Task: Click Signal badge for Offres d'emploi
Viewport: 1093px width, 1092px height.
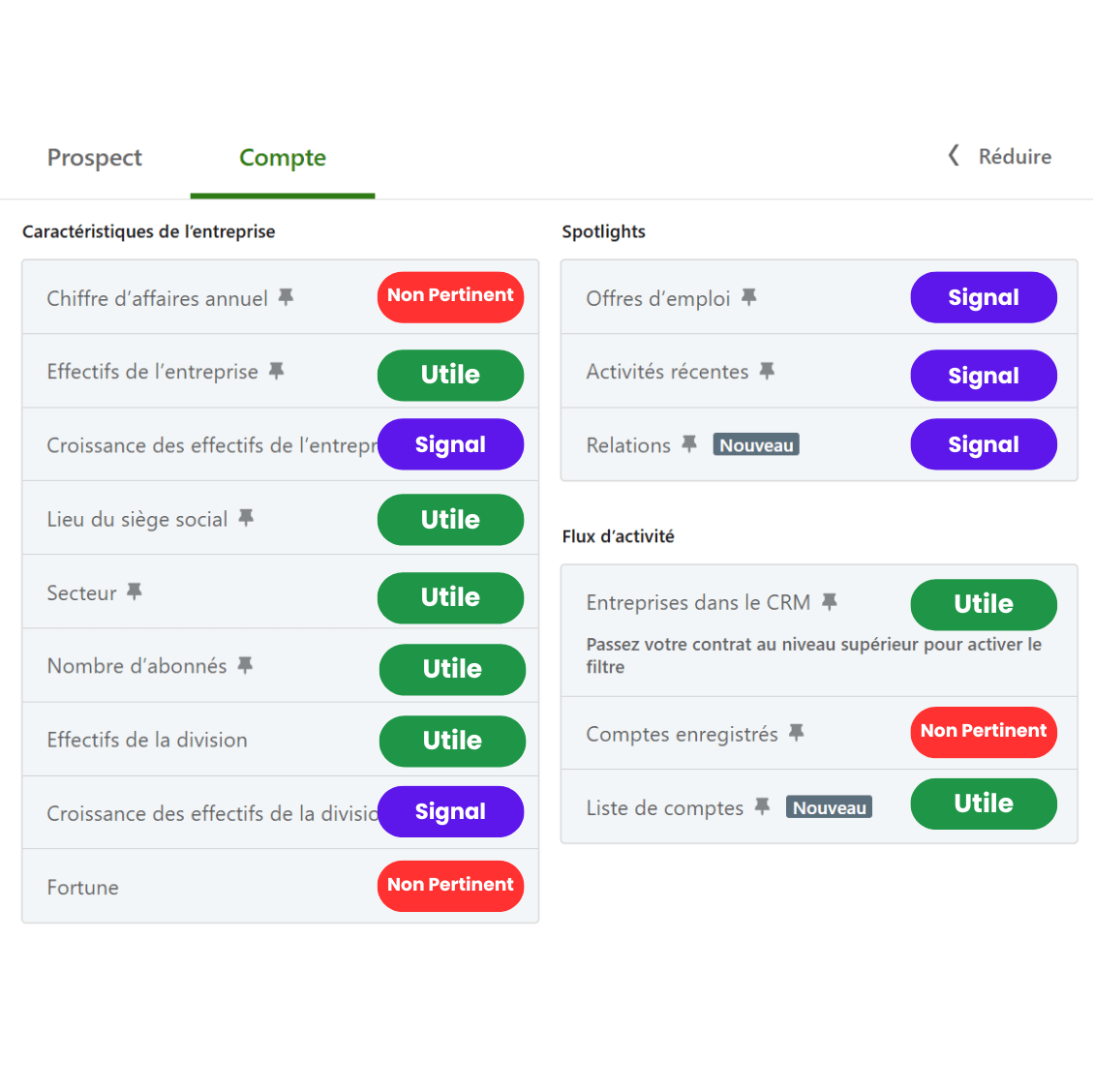Action: pos(984,297)
